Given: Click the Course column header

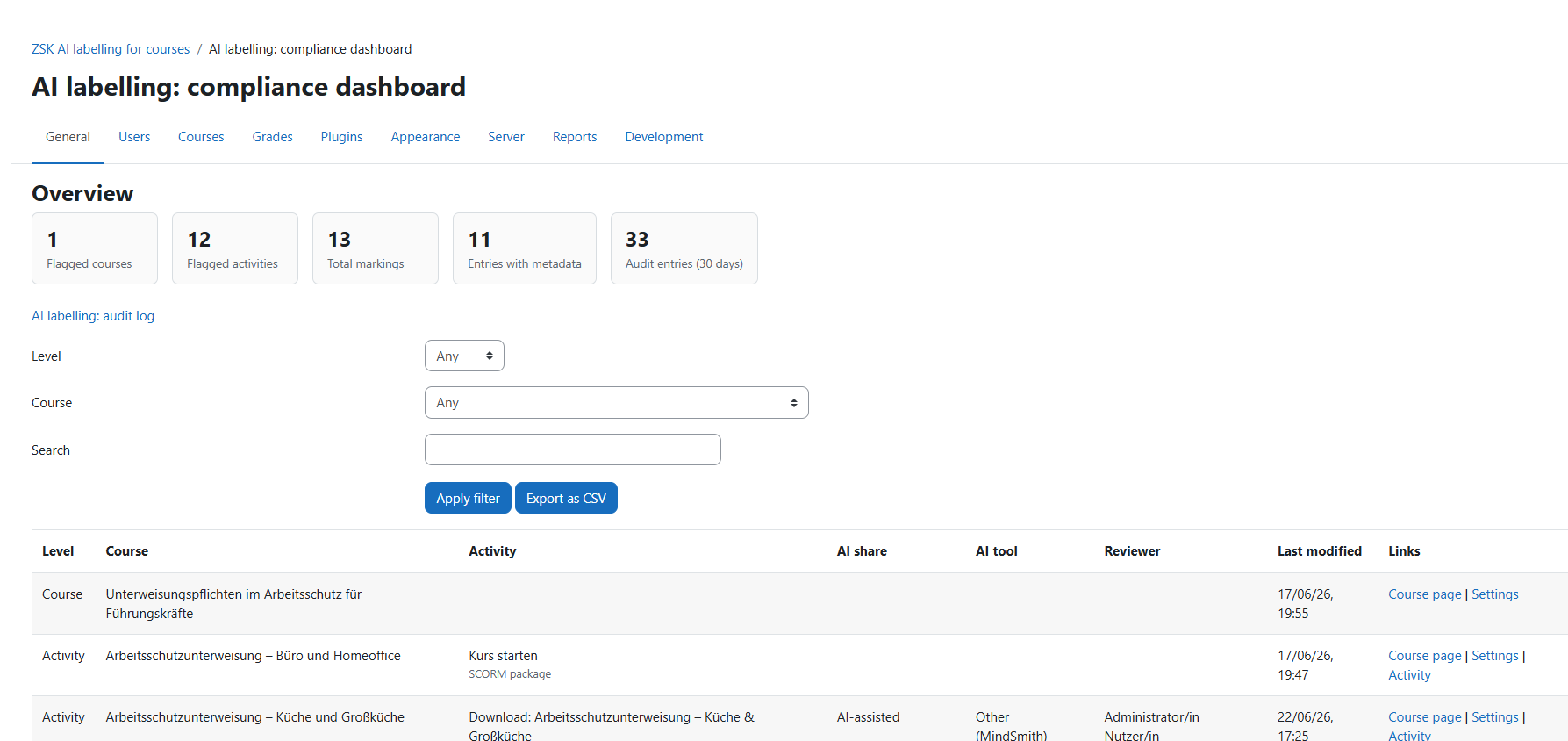Looking at the screenshot, I should pos(127,551).
